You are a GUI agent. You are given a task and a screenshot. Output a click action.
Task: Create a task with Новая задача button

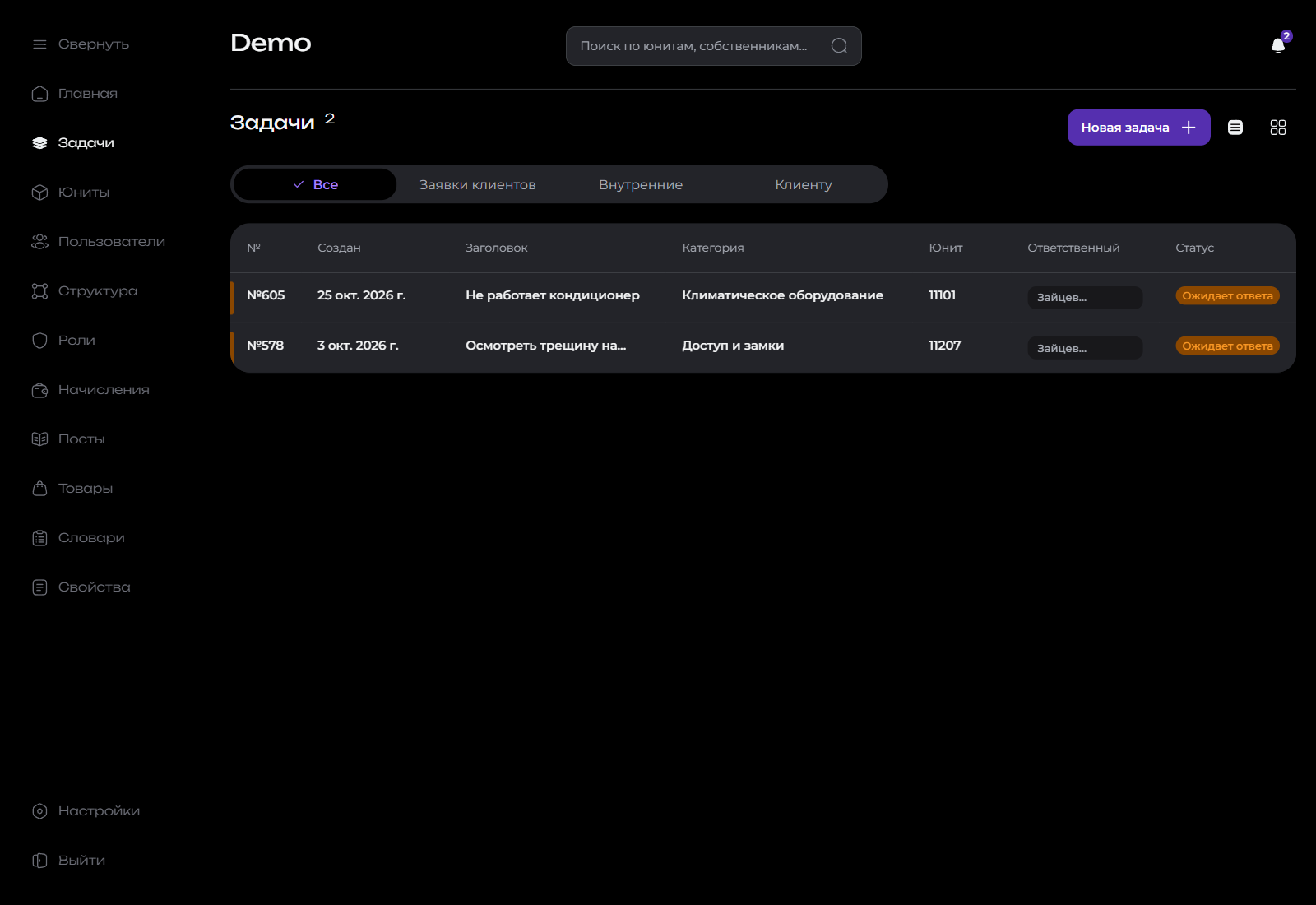[x=1139, y=128]
